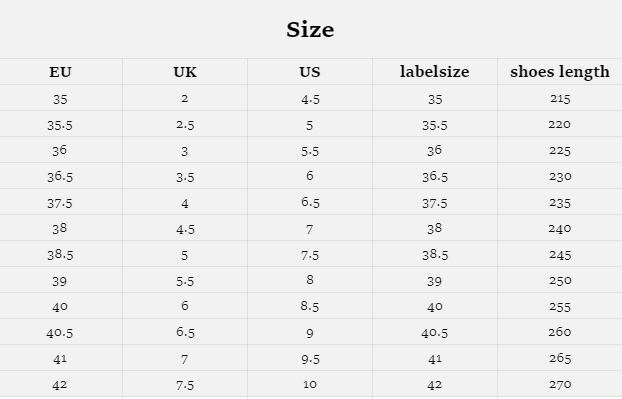Viewport: 622px width, 399px height.
Task: Select shoes length 270 cell
Action: 560,384
